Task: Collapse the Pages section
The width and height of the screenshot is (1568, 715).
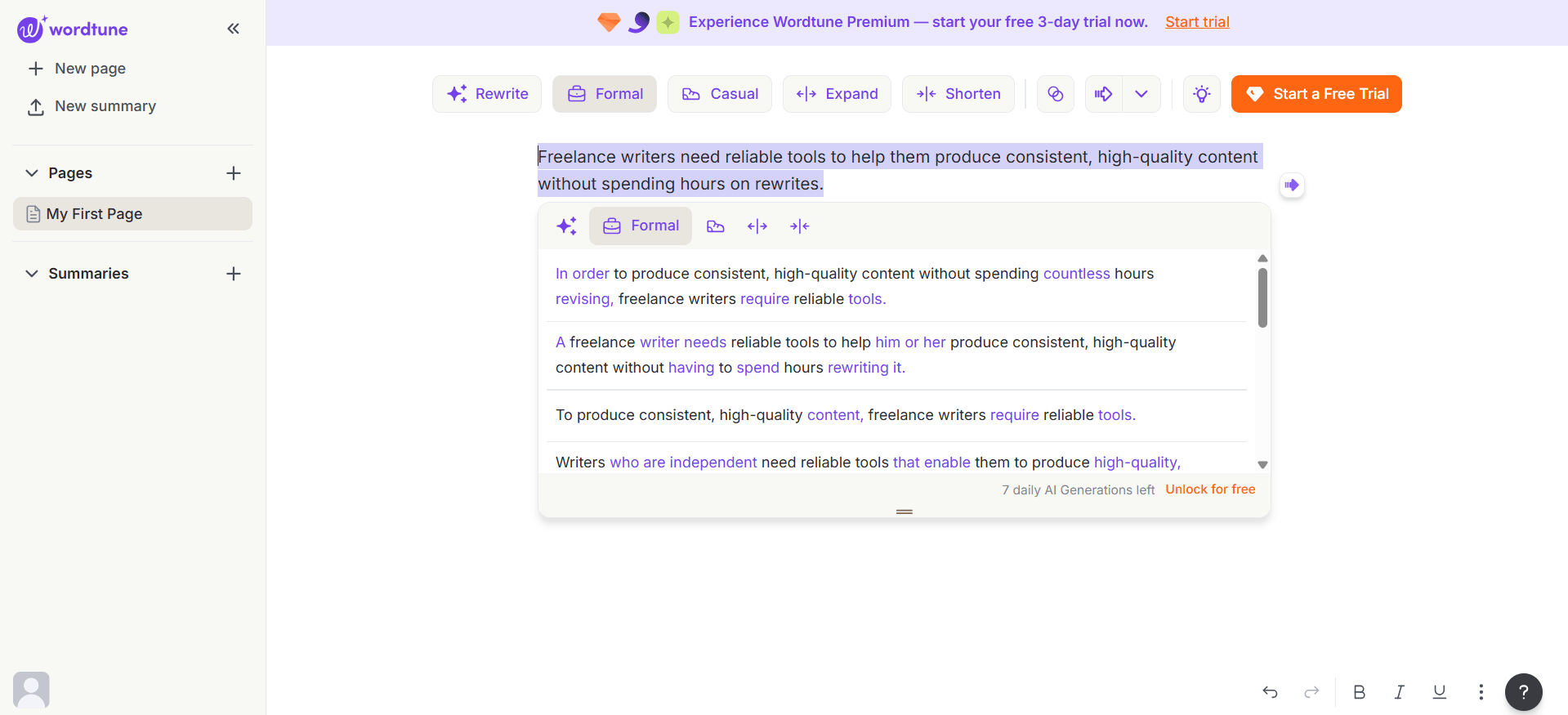Action: pyautogui.click(x=32, y=173)
